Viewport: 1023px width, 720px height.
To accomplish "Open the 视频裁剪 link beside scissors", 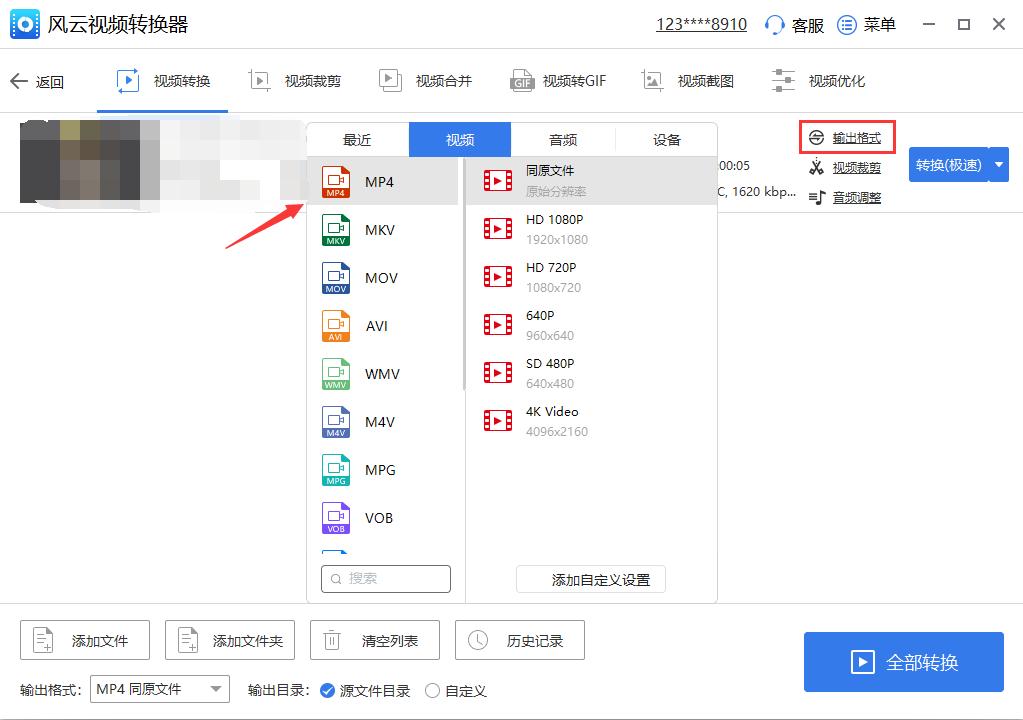I will tap(857, 168).
